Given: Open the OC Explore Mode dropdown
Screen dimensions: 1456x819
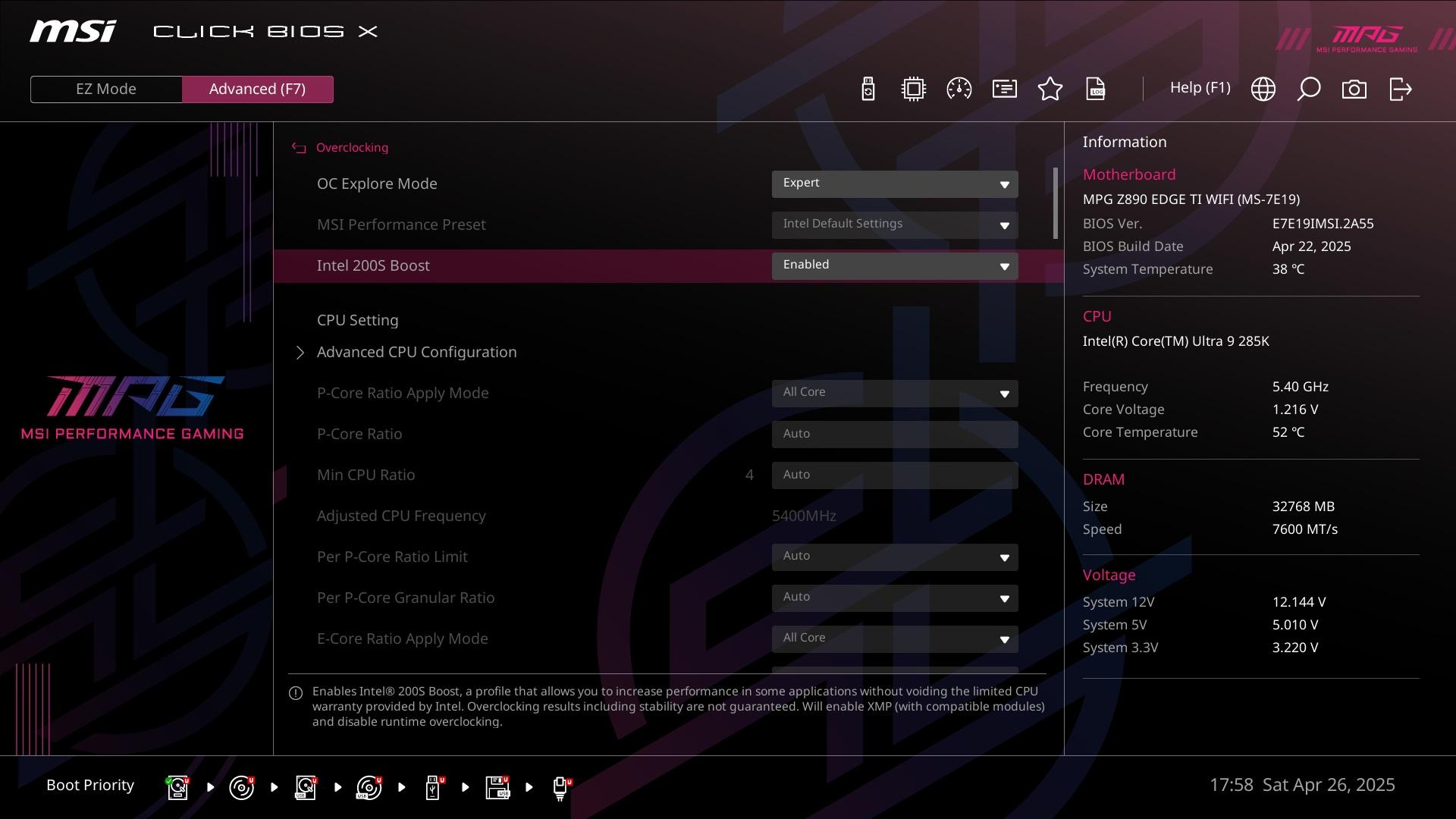Looking at the screenshot, I should [x=895, y=184].
